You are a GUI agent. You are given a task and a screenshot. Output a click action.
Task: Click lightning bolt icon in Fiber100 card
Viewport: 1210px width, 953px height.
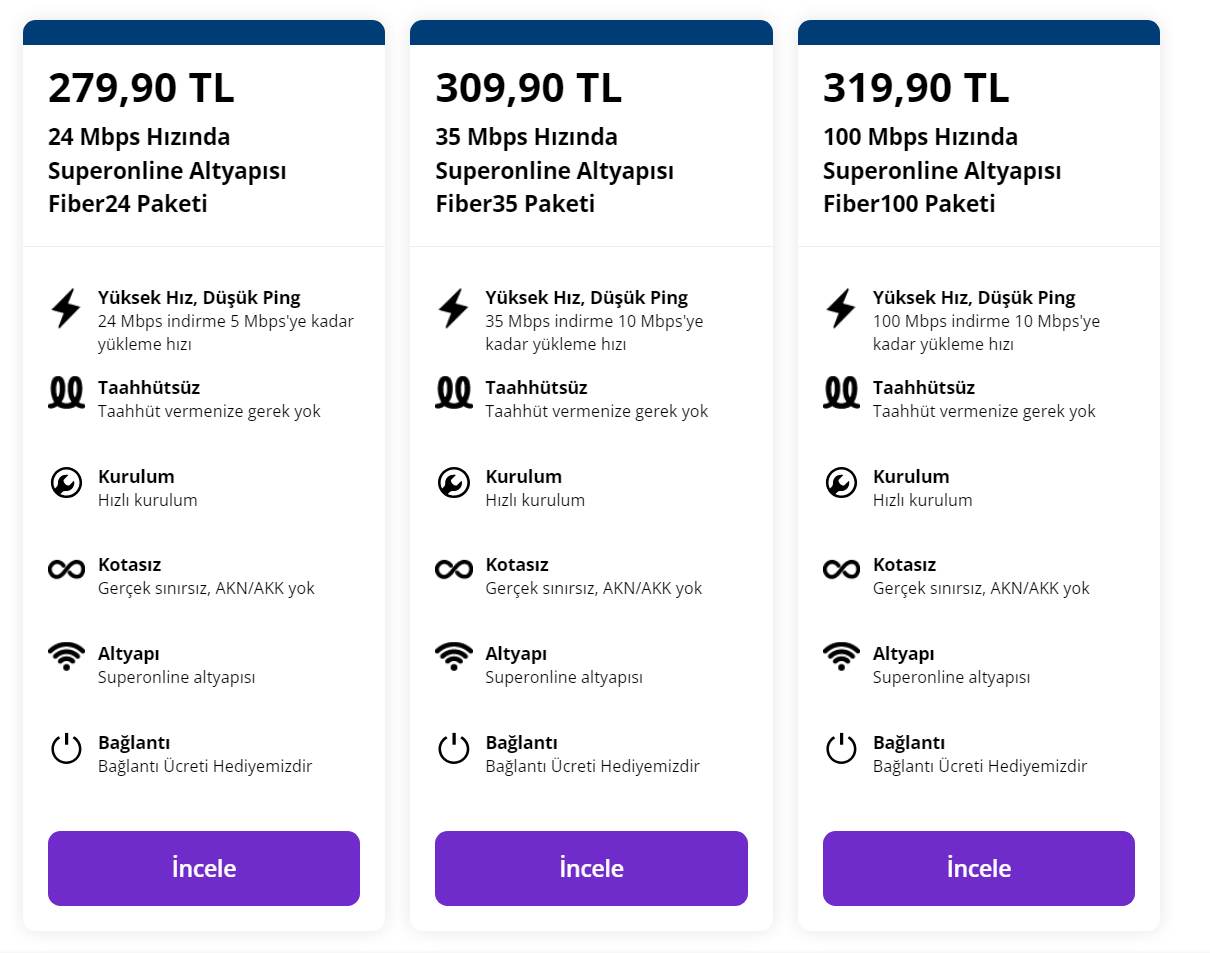pos(841,308)
